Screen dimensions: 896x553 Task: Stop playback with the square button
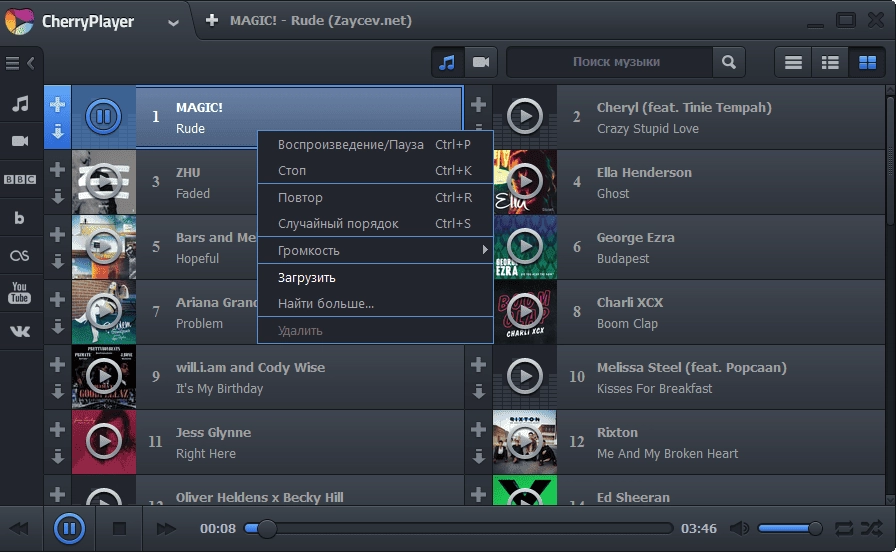point(119,528)
